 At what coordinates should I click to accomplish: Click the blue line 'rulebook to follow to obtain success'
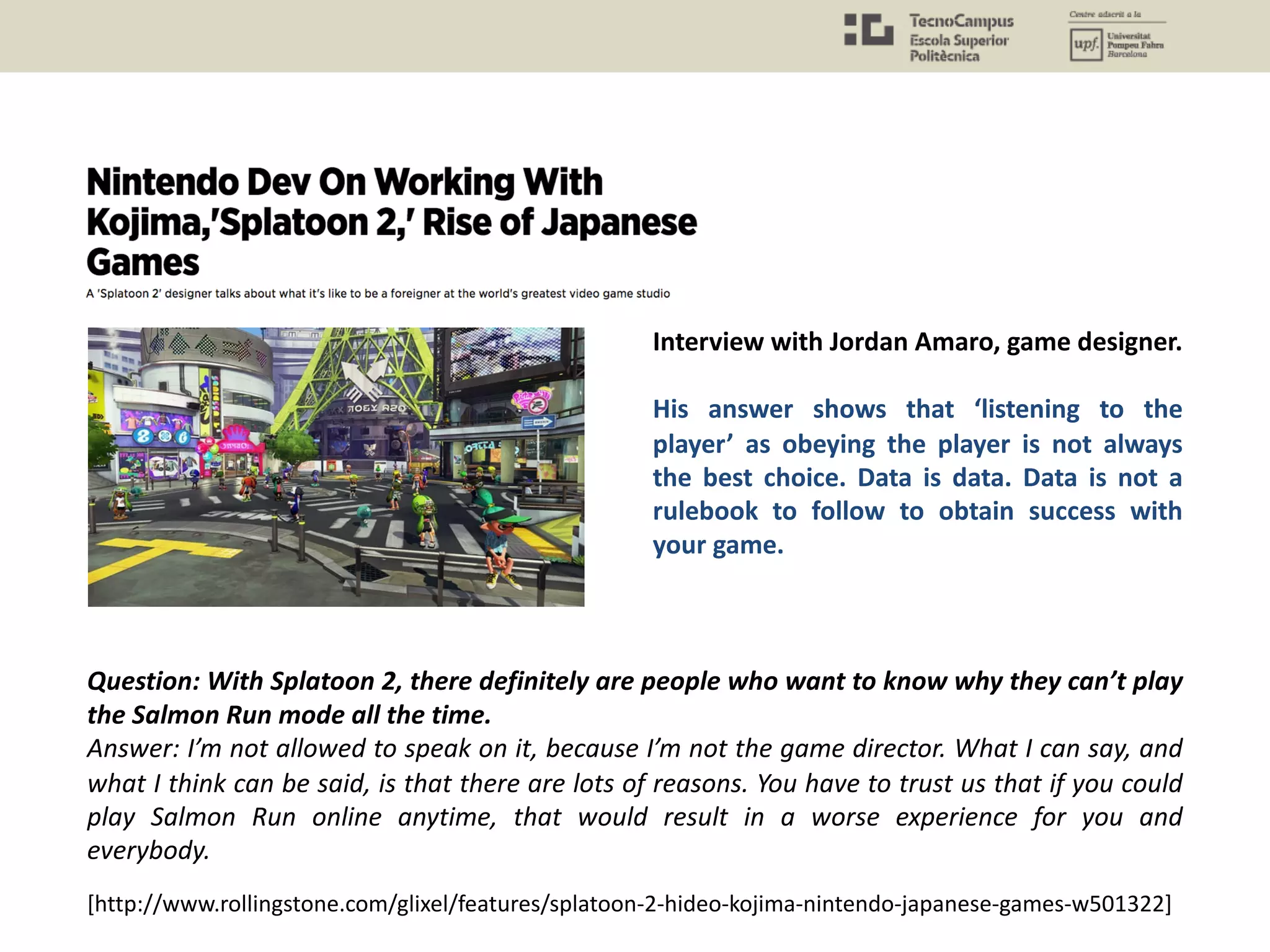pos(917,512)
